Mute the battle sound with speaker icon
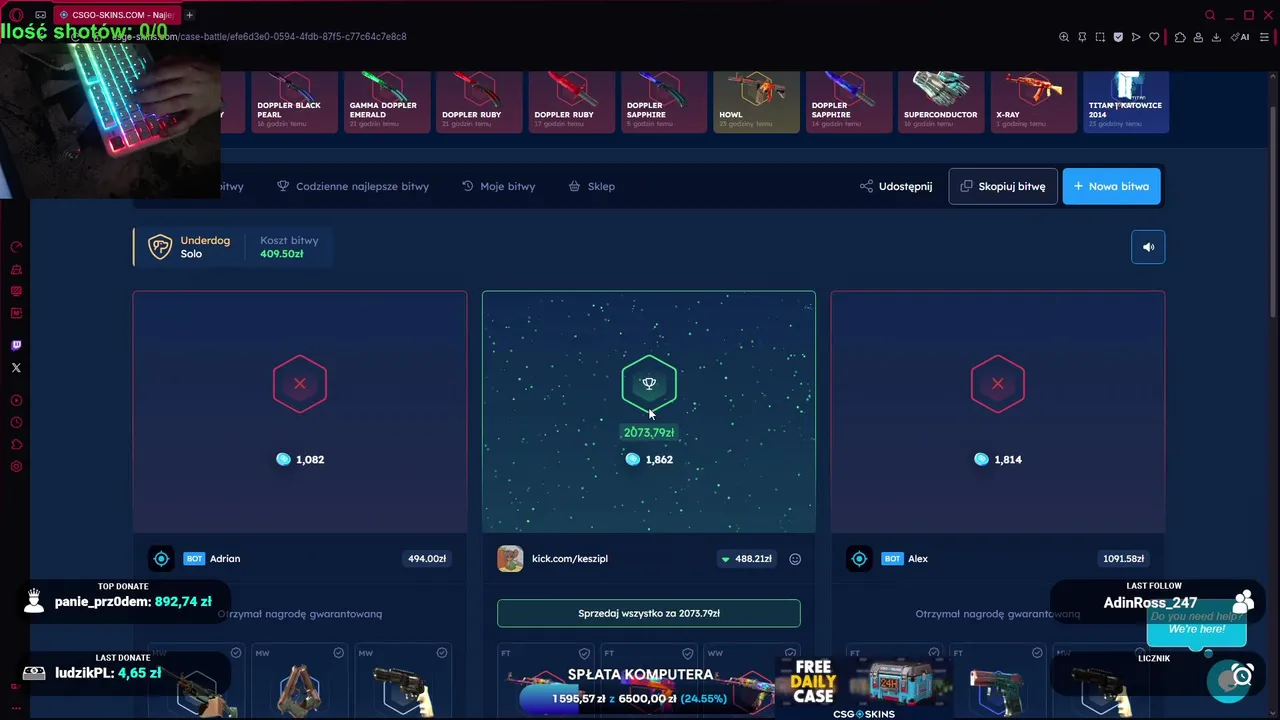Screen dimensions: 1280x720 click(x=1148, y=247)
